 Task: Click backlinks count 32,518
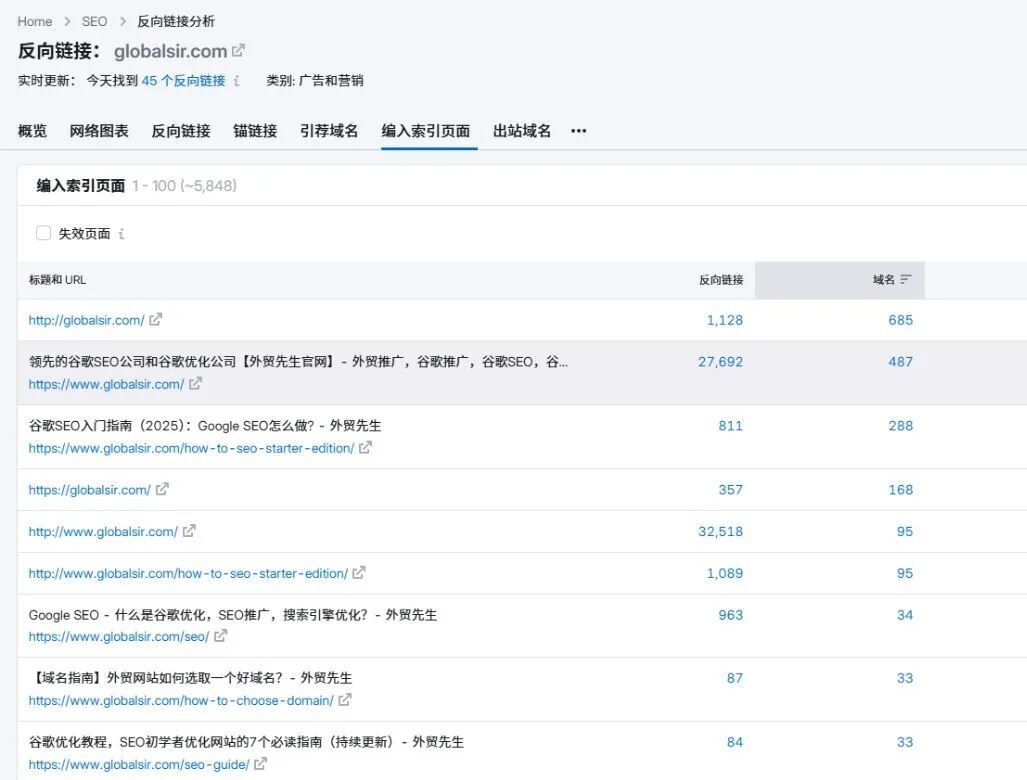pos(720,532)
